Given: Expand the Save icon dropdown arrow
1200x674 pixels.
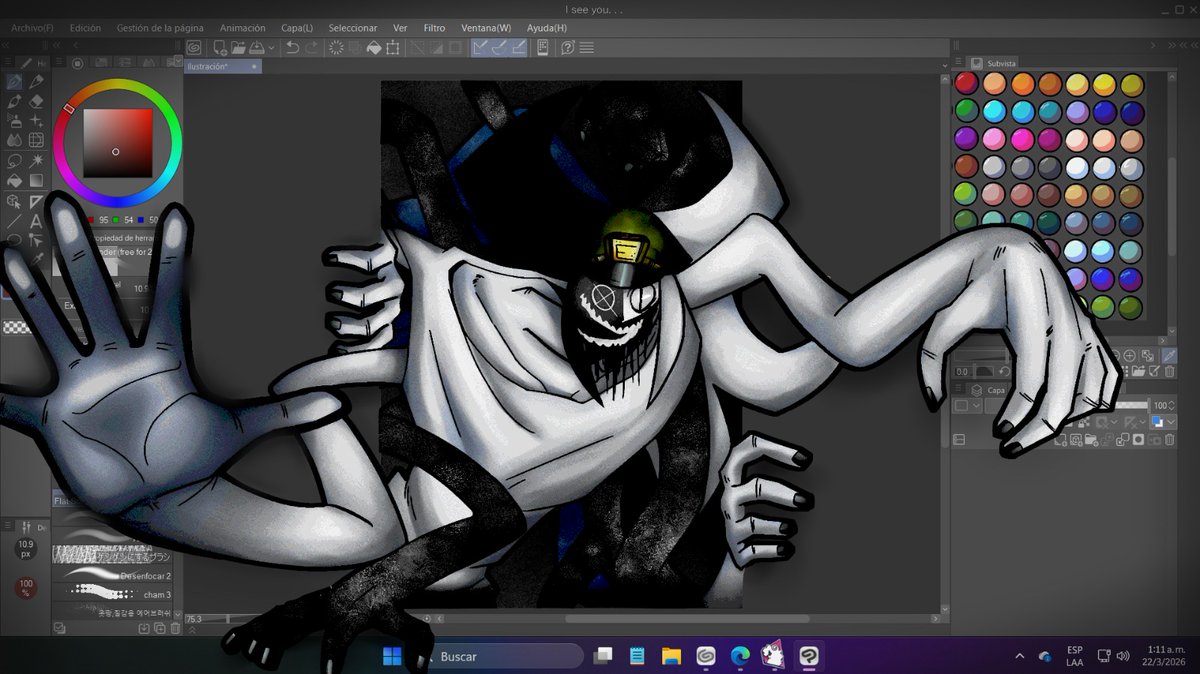Looking at the screenshot, I should coord(270,48).
